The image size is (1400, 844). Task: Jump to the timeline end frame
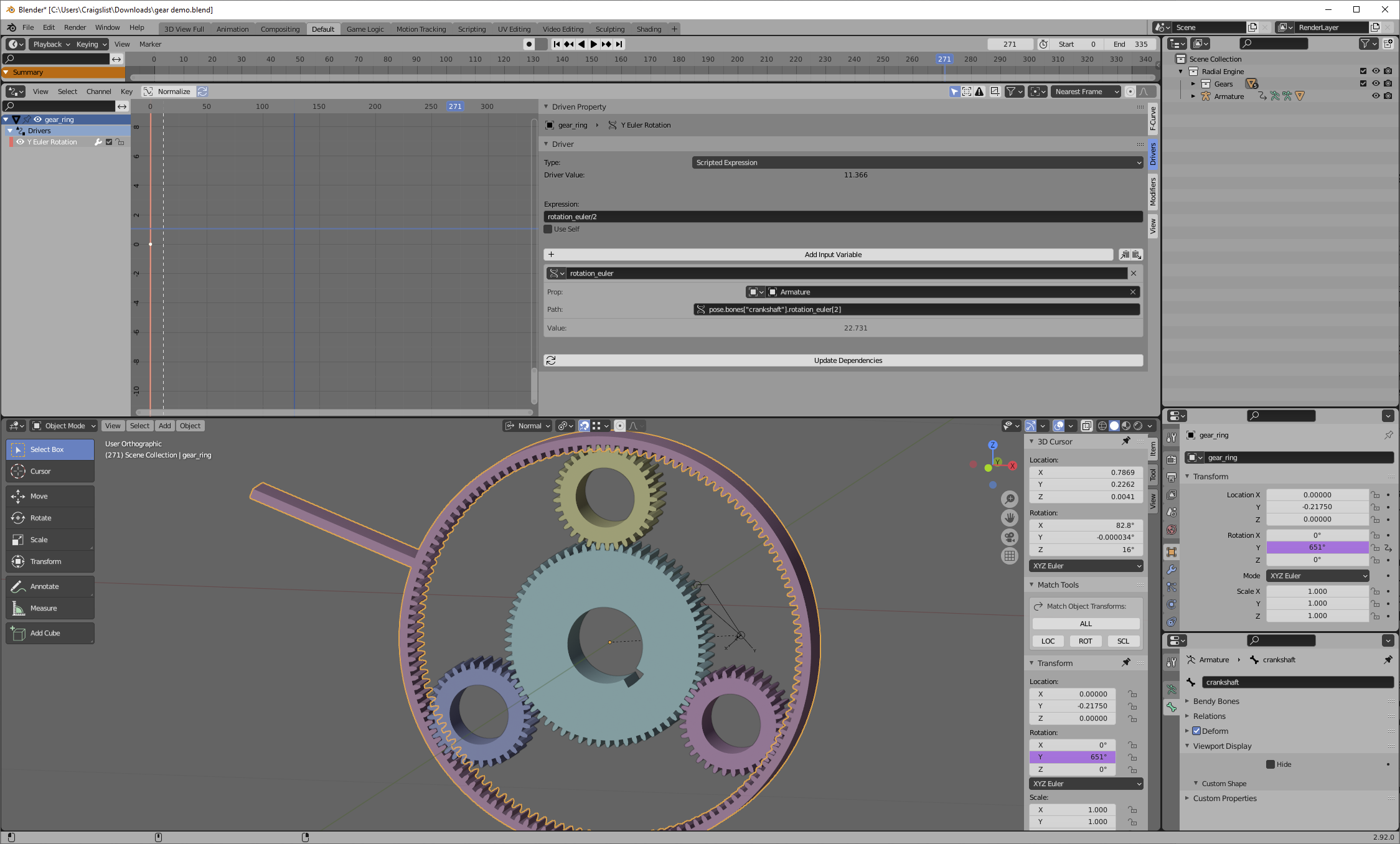(x=619, y=44)
